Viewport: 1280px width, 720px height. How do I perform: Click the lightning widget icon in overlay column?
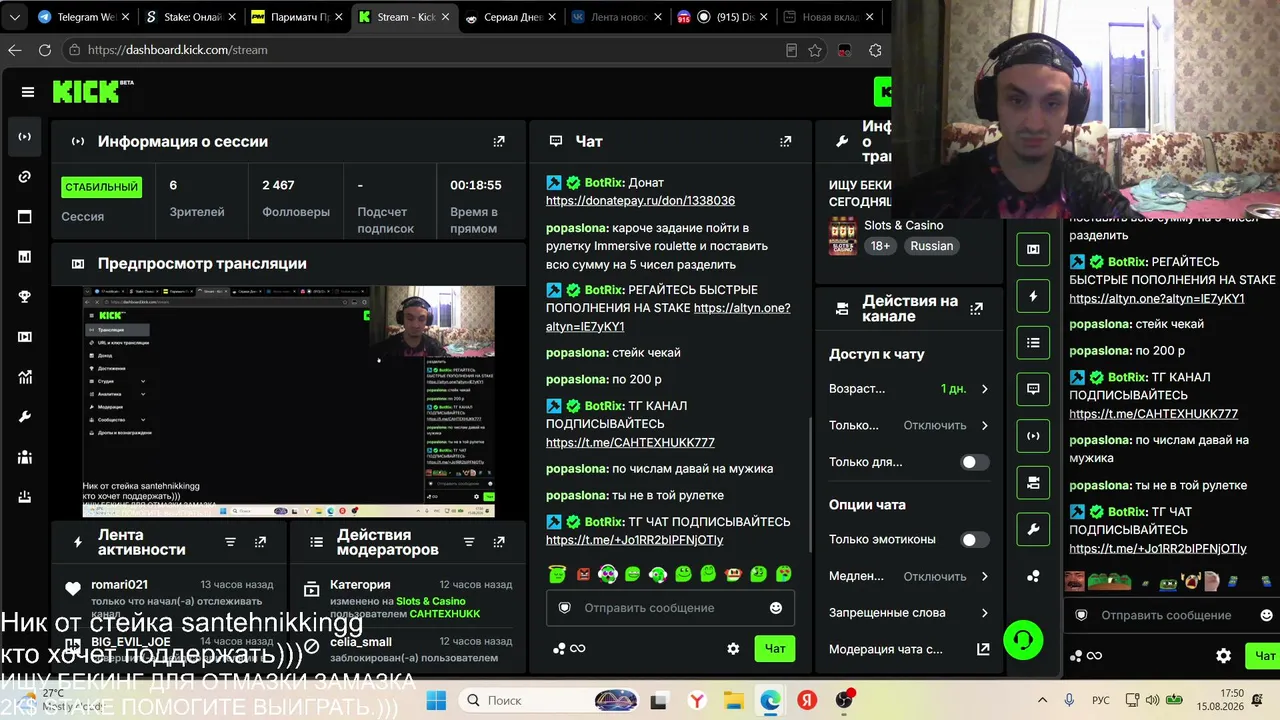click(x=1033, y=296)
